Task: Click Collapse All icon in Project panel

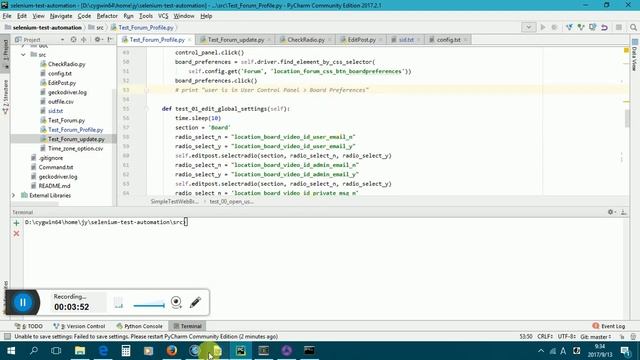Action: [x=84, y=40]
